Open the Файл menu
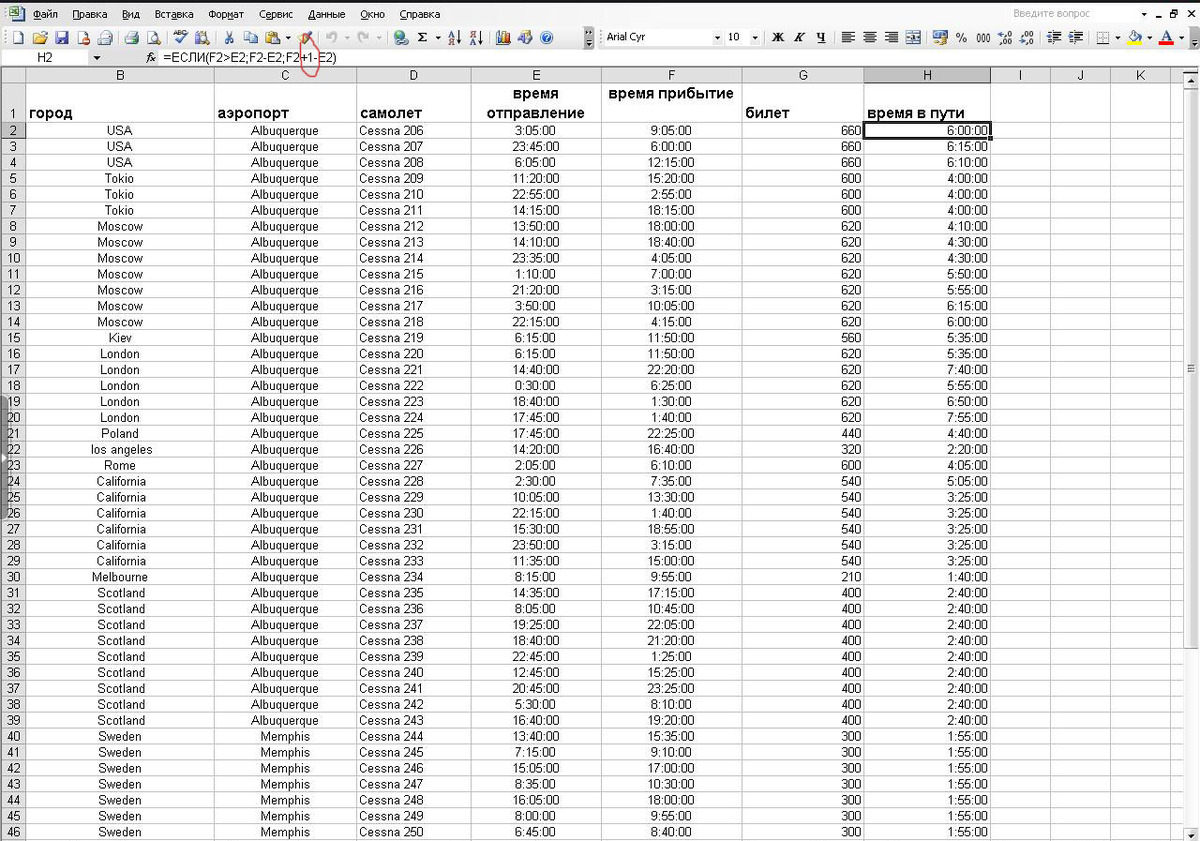1200x841 pixels. 44,14
